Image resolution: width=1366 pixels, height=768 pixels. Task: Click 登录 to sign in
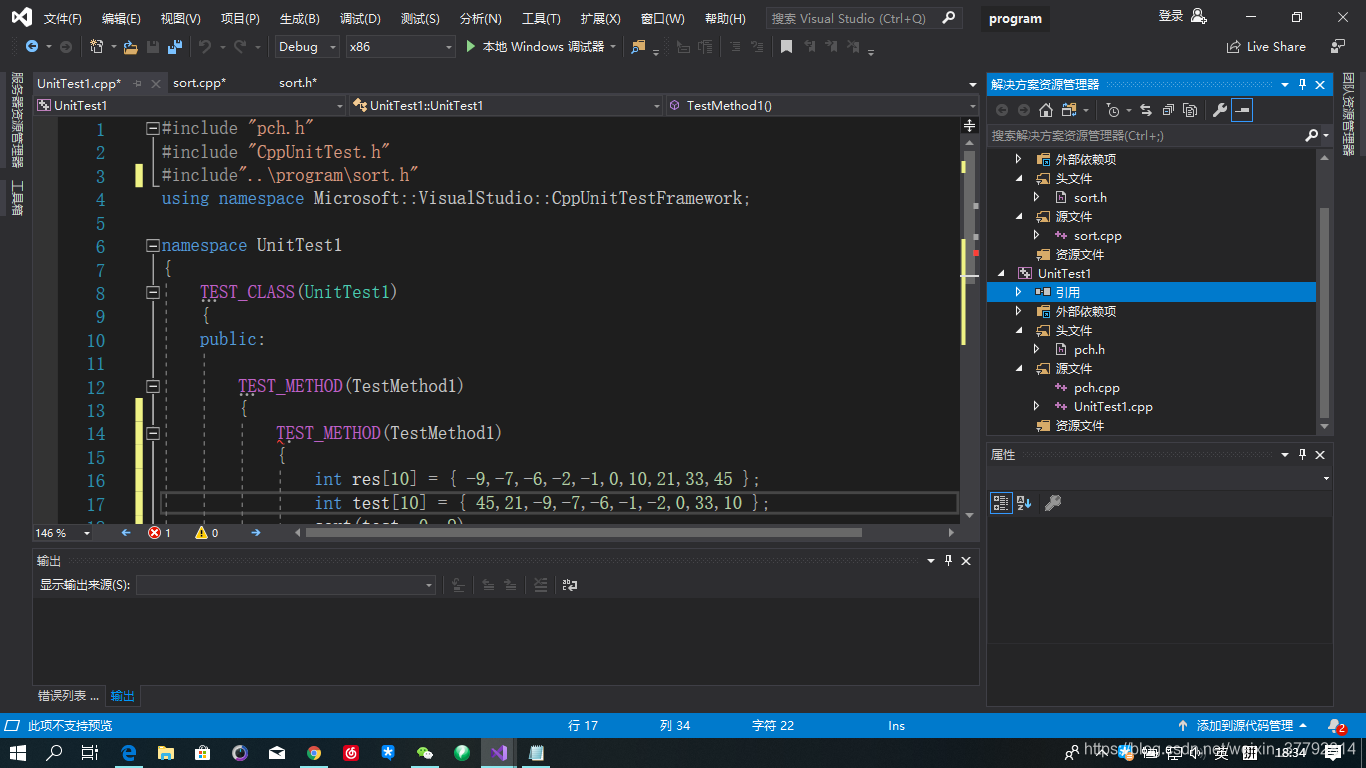coord(1171,16)
